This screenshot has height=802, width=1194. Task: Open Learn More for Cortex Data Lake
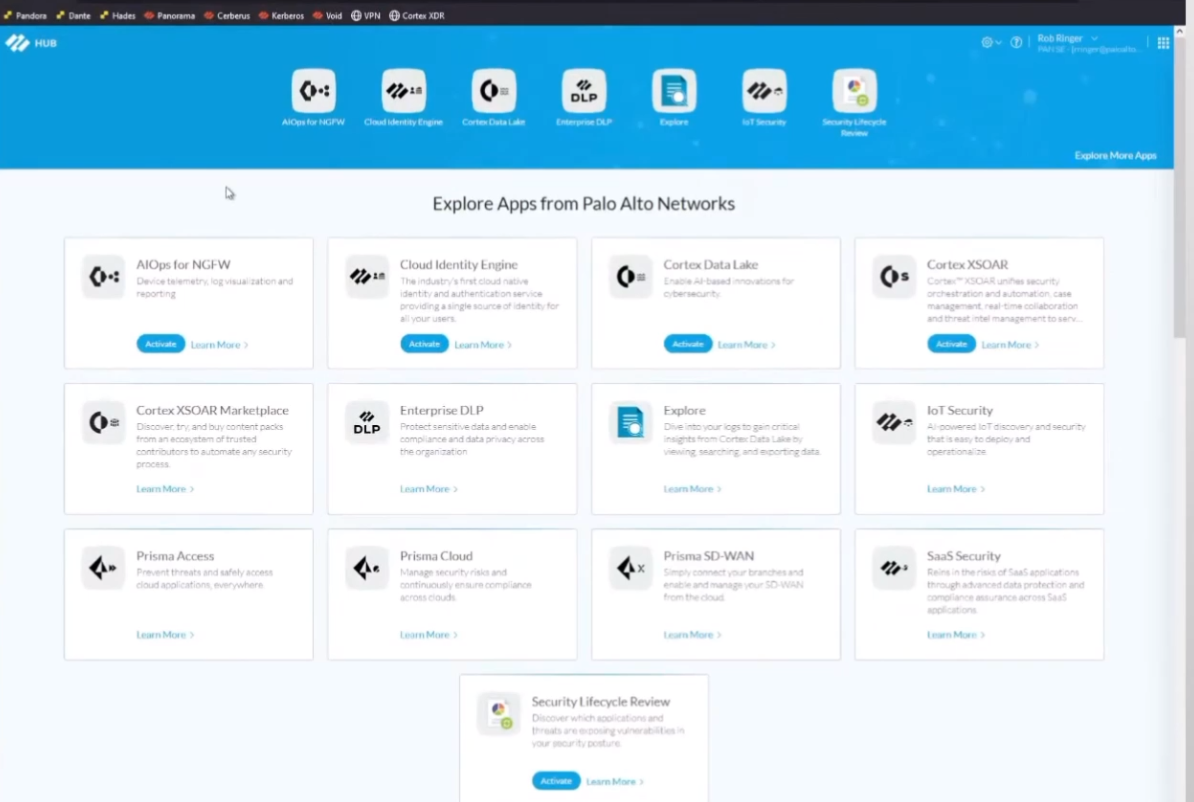[x=746, y=344]
